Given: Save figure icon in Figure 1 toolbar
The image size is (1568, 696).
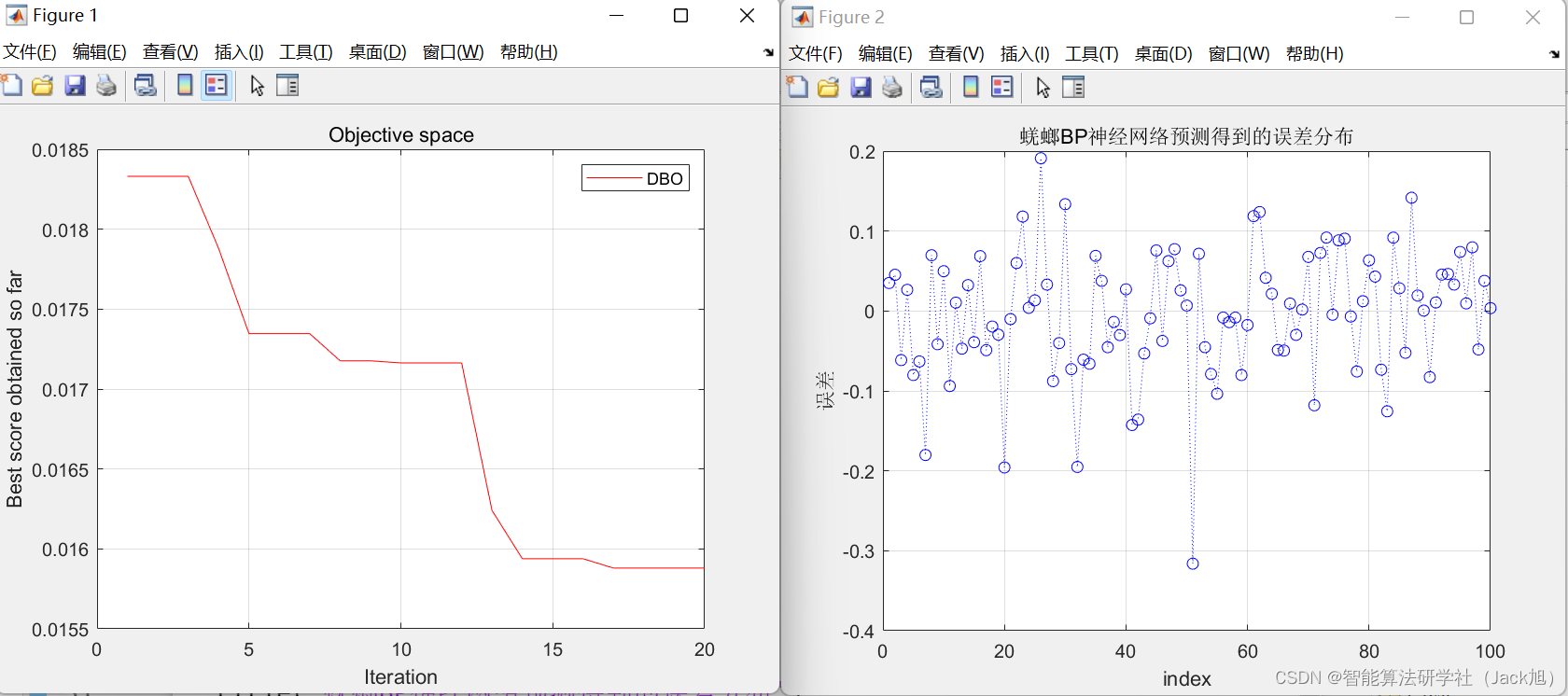Looking at the screenshot, I should coord(75,86).
